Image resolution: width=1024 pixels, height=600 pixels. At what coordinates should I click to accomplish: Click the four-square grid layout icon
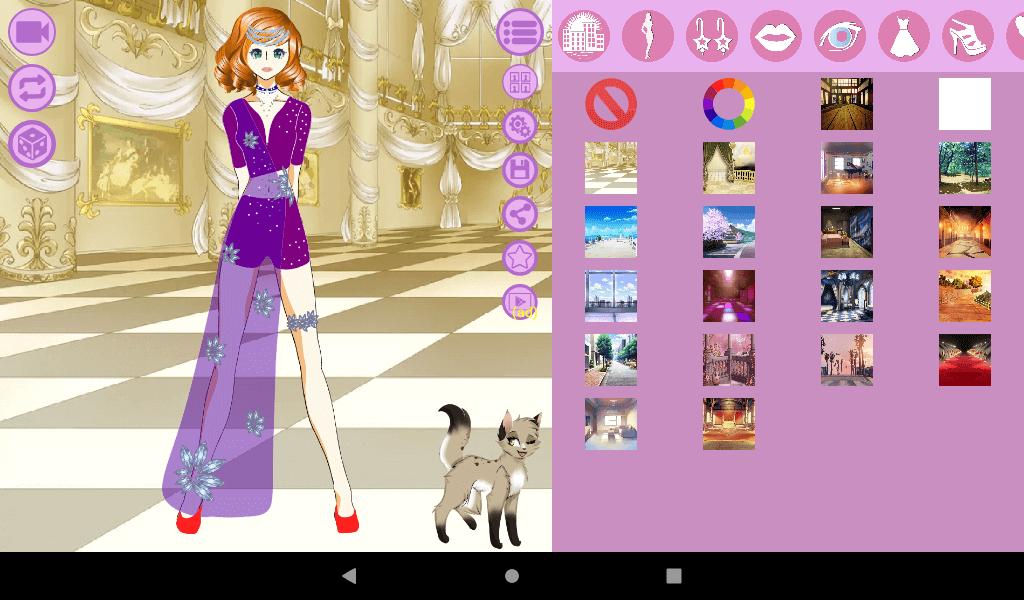point(520,82)
